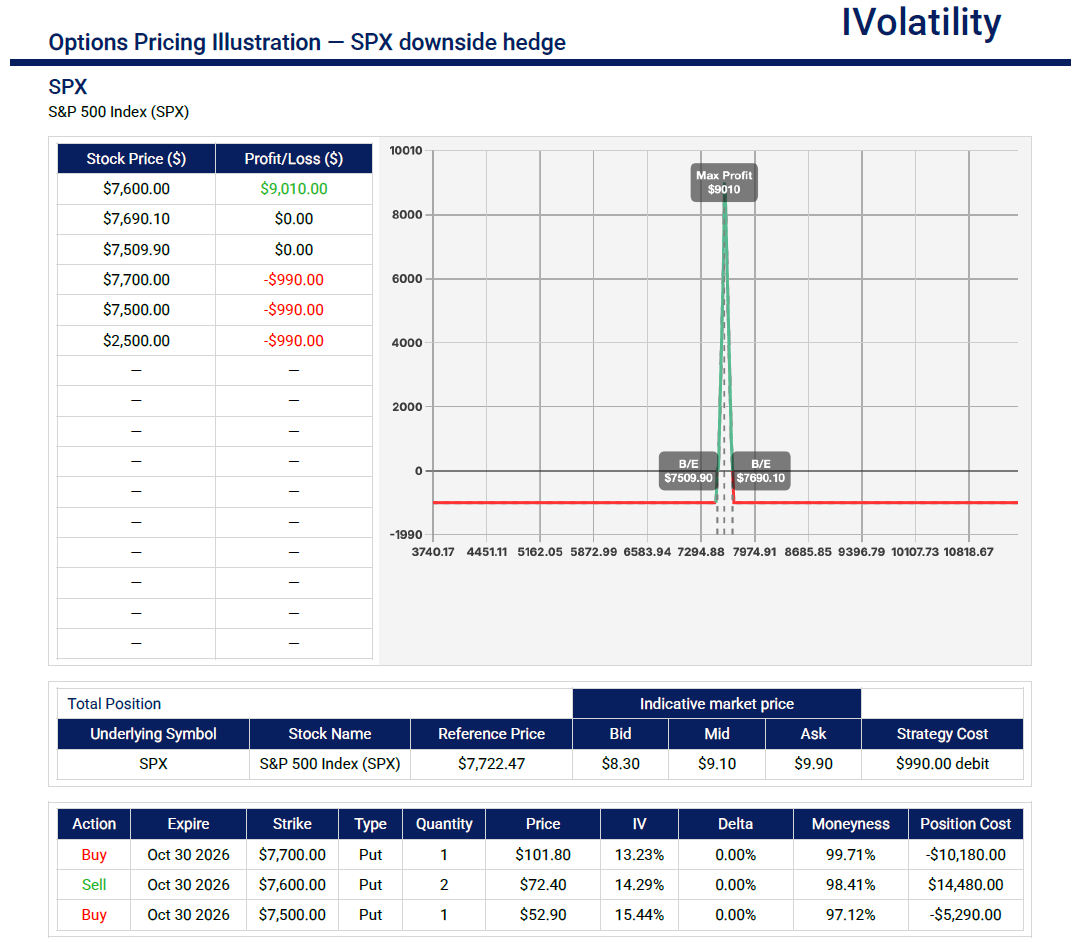Click the 'Moneyness' column header
The height and width of the screenshot is (942, 1085).
850,824
